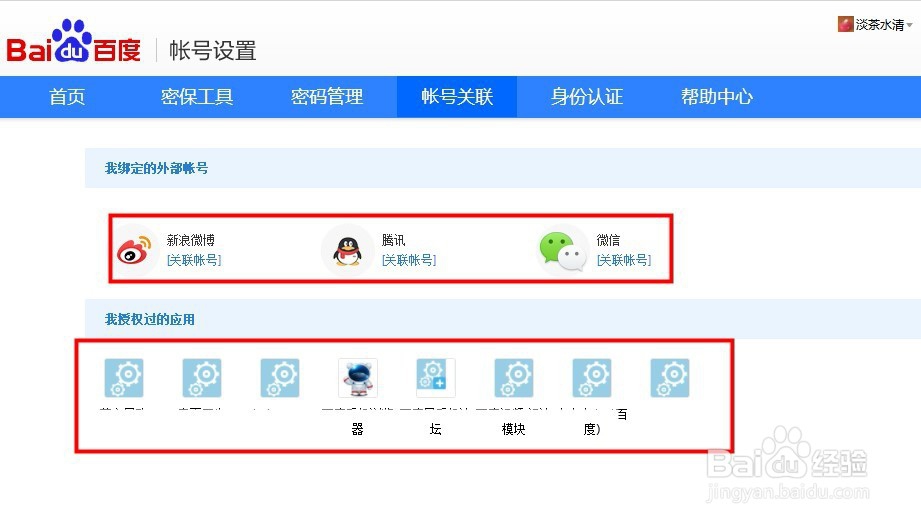921x524 pixels.
Task: Click the WeChat speech bubbles icon
Action: click(562, 251)
